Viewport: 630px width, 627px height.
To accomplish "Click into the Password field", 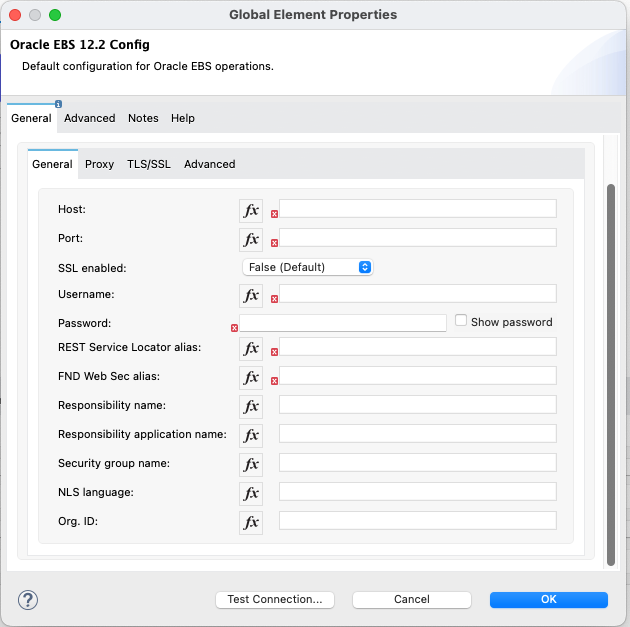I will [343, 323].
